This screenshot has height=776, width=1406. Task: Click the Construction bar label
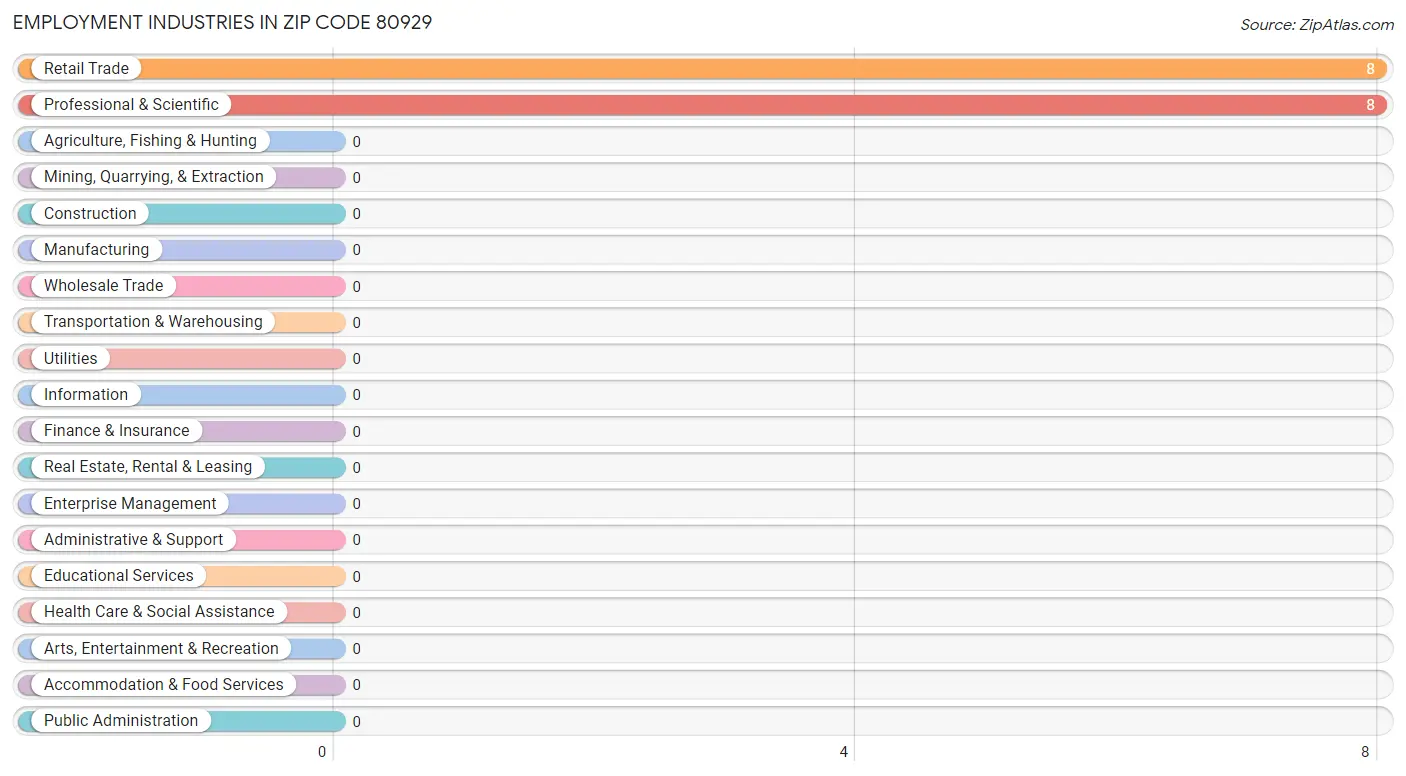90,213
